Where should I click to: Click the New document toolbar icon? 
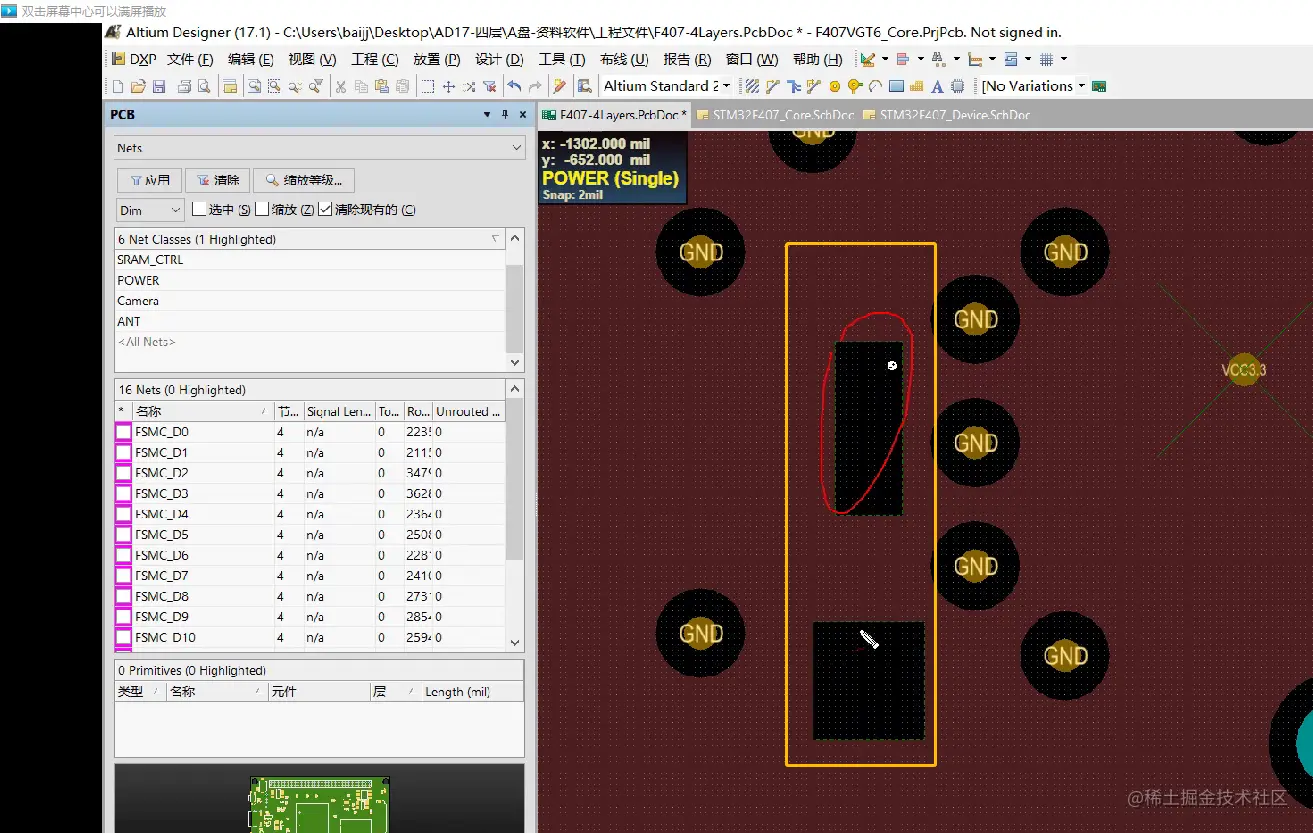click(118, 86)
